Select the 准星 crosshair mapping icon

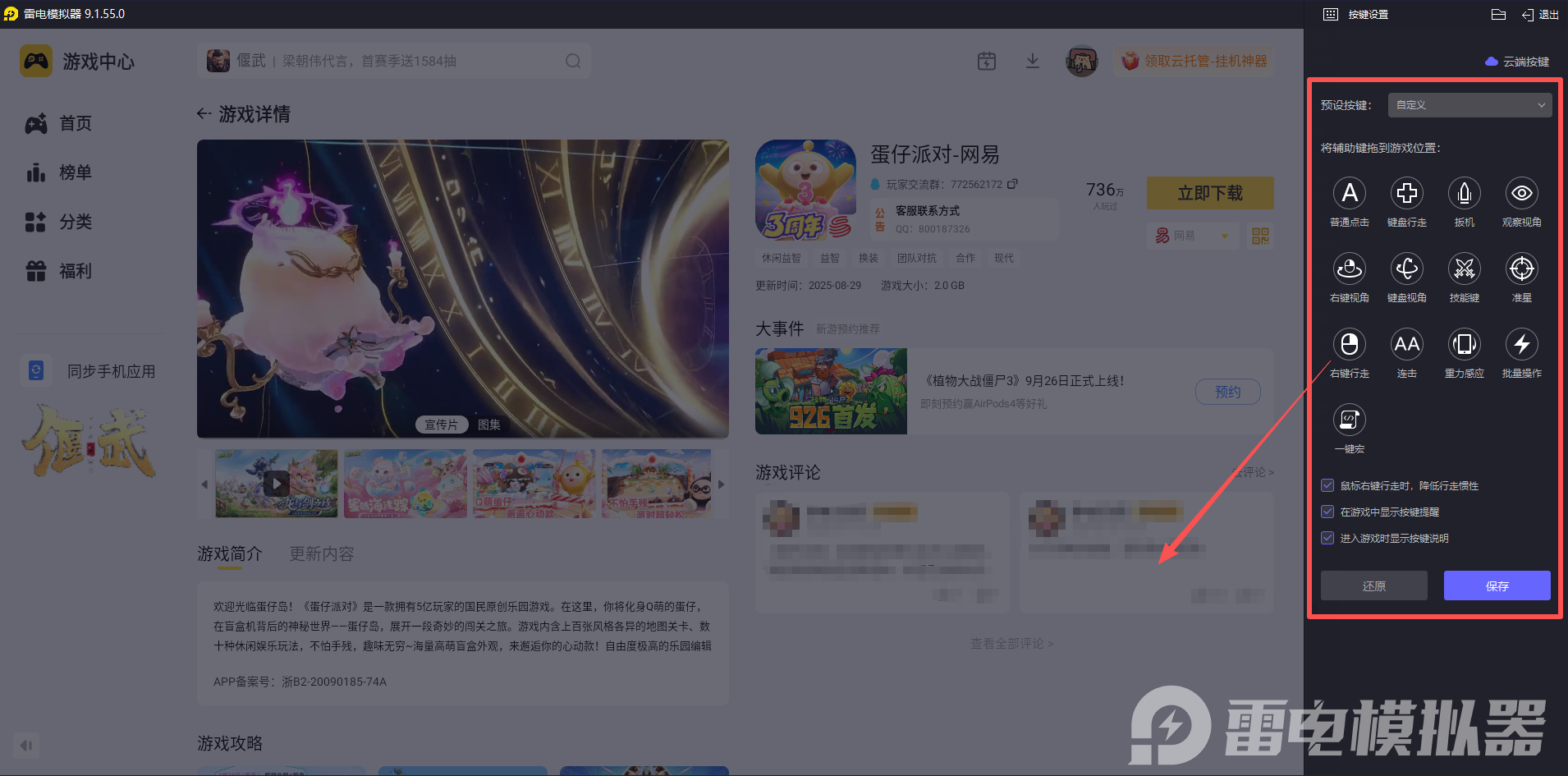(x=1521, y=269)
